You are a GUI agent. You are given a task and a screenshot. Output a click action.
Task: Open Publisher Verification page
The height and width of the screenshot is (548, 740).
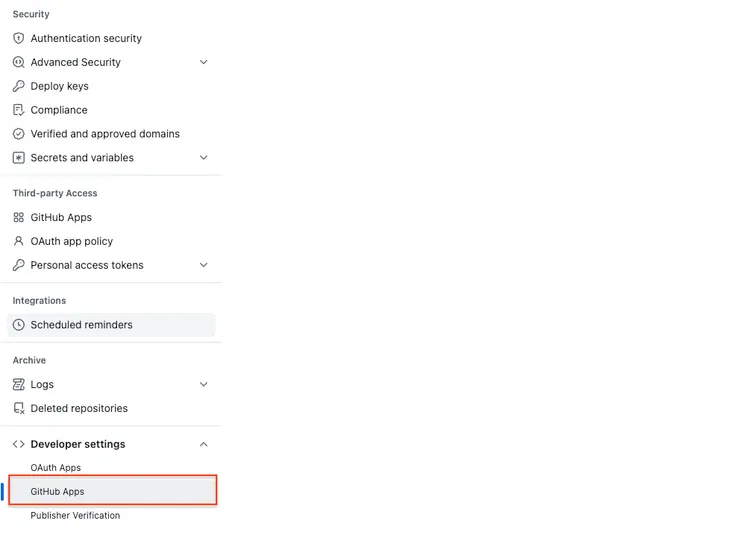point(75,516)
